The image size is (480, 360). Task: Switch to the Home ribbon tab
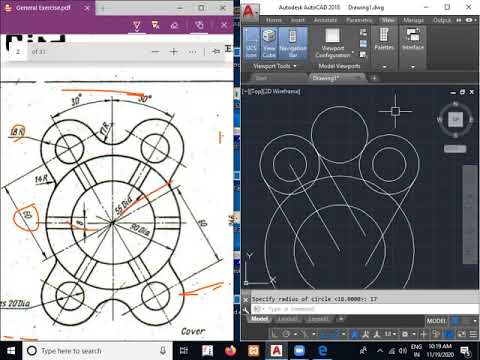(274, 20)
